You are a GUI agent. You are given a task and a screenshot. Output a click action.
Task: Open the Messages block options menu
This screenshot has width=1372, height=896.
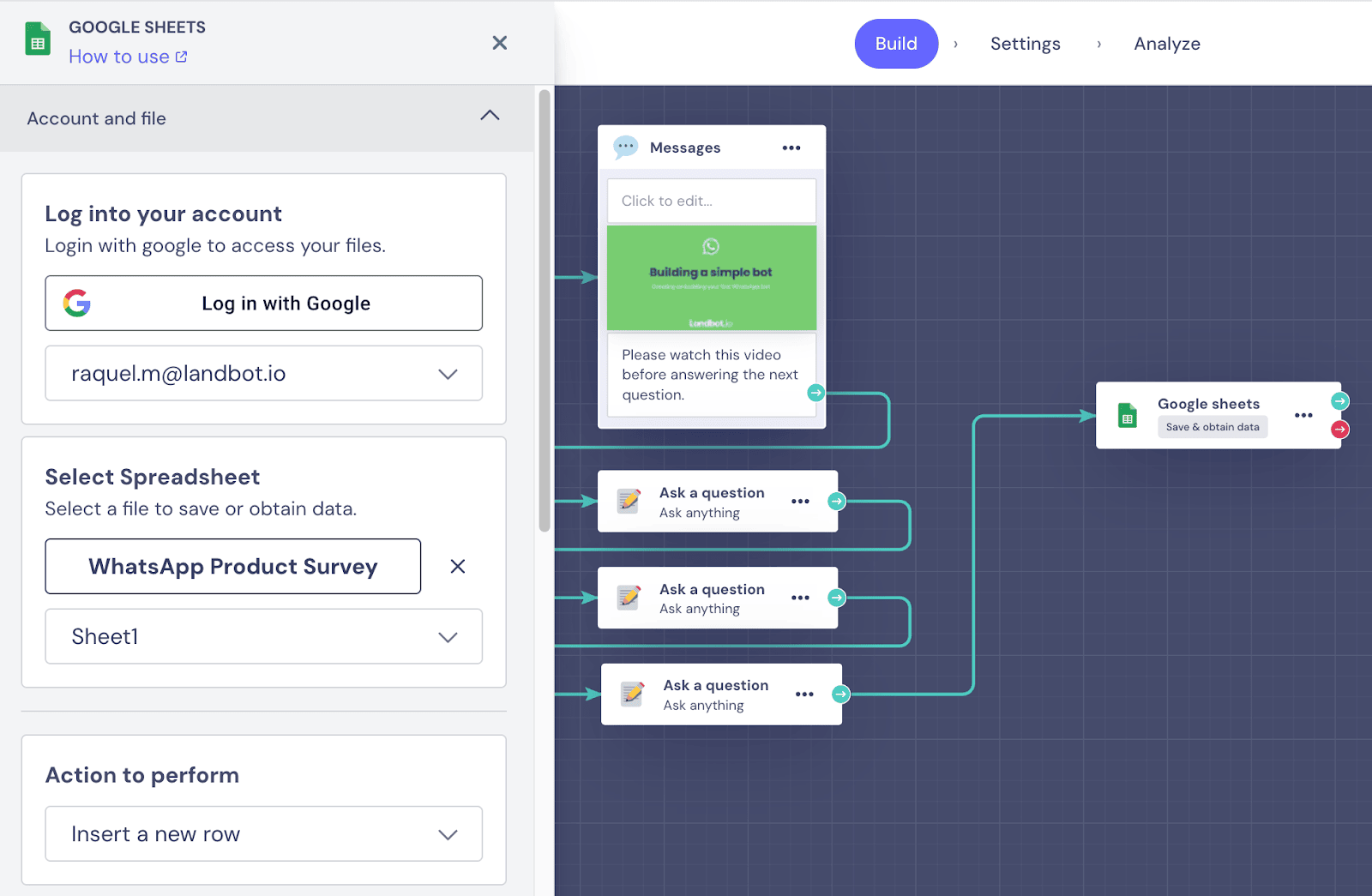[791, 148]
